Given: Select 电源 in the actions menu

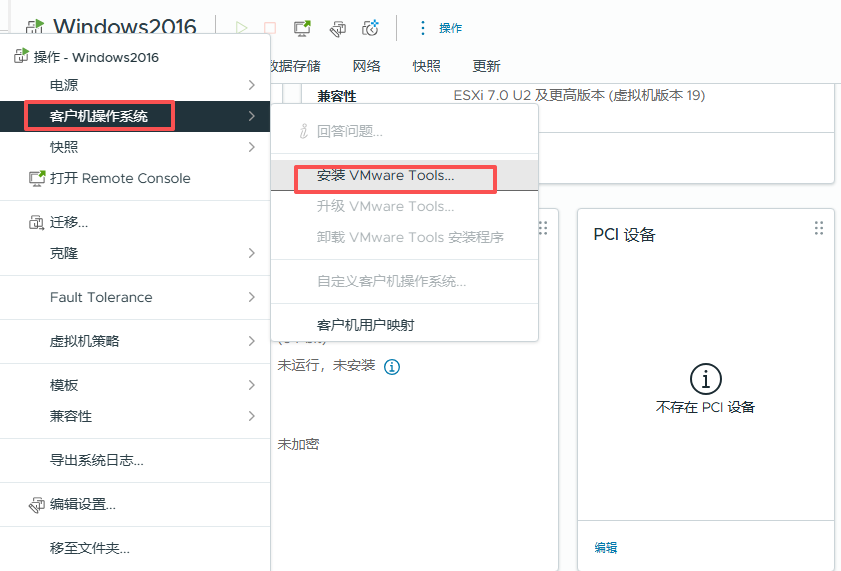Looking at the screenshot, I should [x=135, y=85].
